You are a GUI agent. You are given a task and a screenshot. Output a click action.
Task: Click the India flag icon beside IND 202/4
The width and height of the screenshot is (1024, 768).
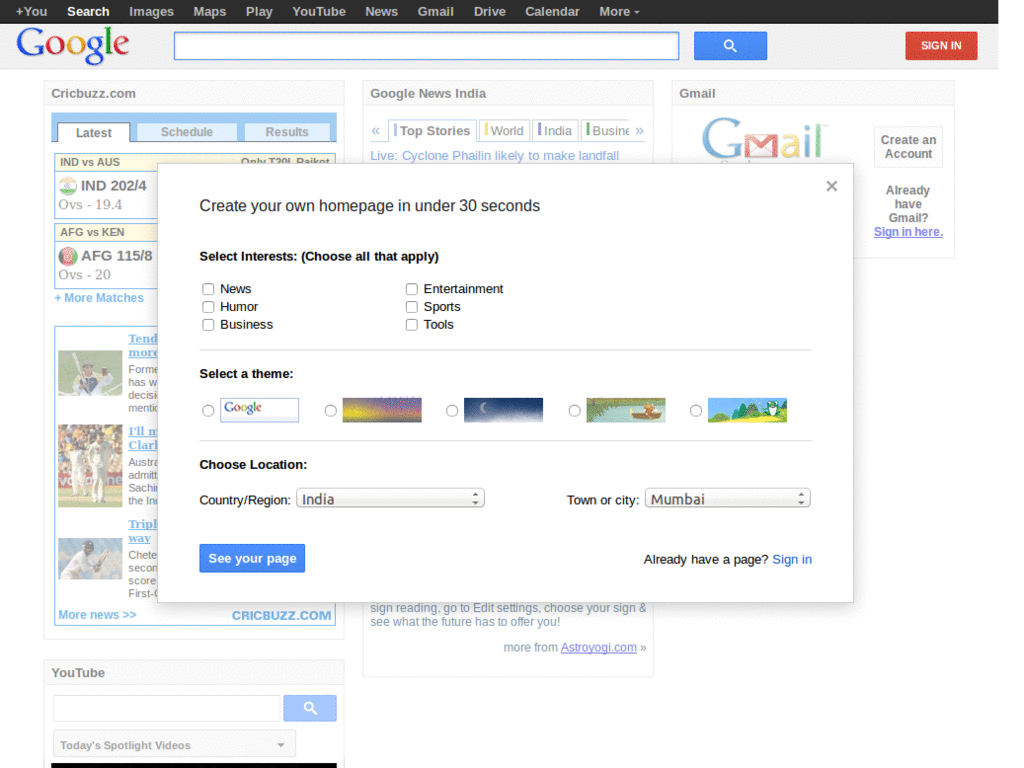point(68,186)
